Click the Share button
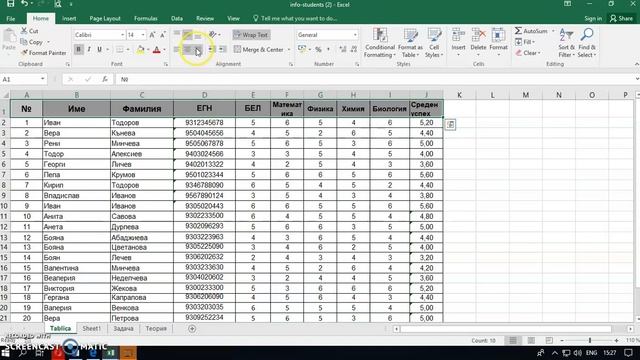The height and width of the screenshot is (360, 640). click(621, 18)
